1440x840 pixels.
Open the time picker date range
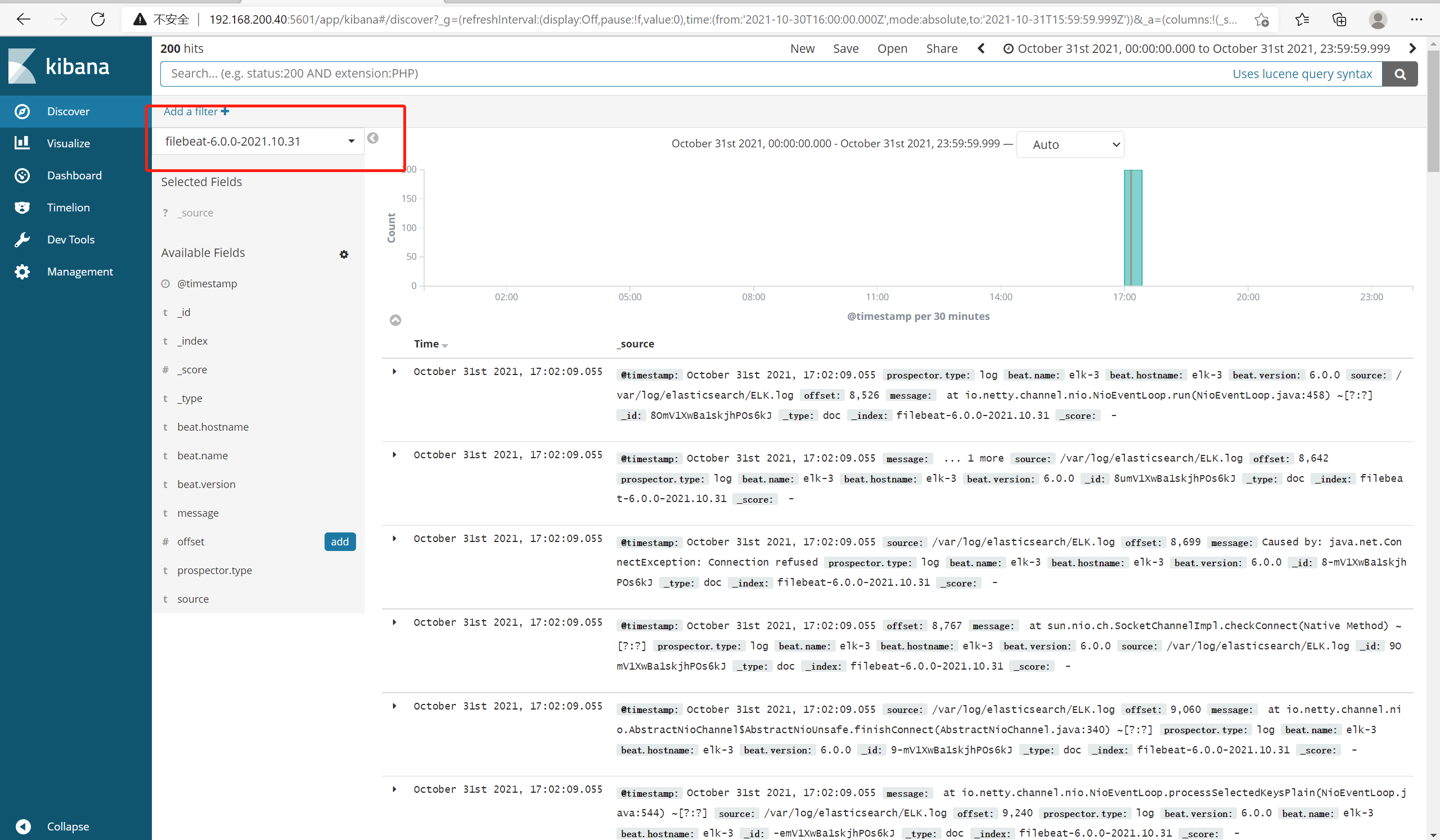(x=1196, y=48)
